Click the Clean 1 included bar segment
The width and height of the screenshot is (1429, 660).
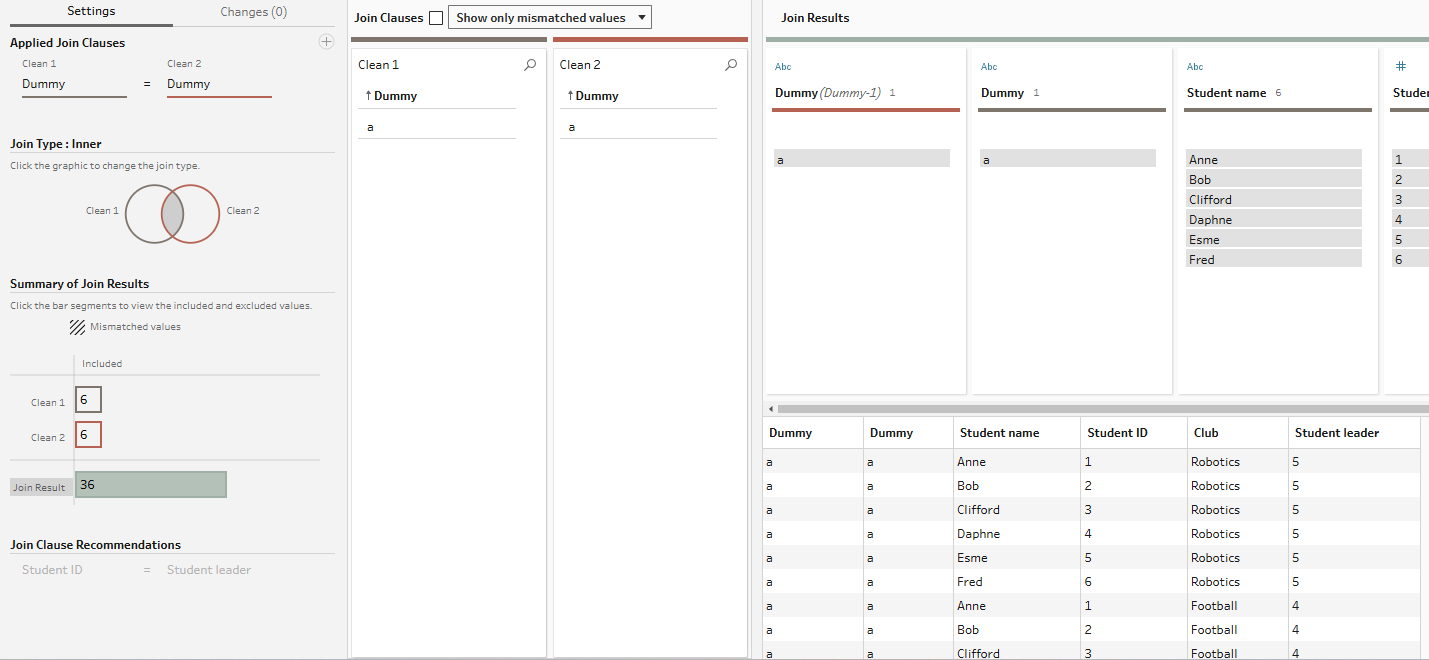click(x=88, y=400)
